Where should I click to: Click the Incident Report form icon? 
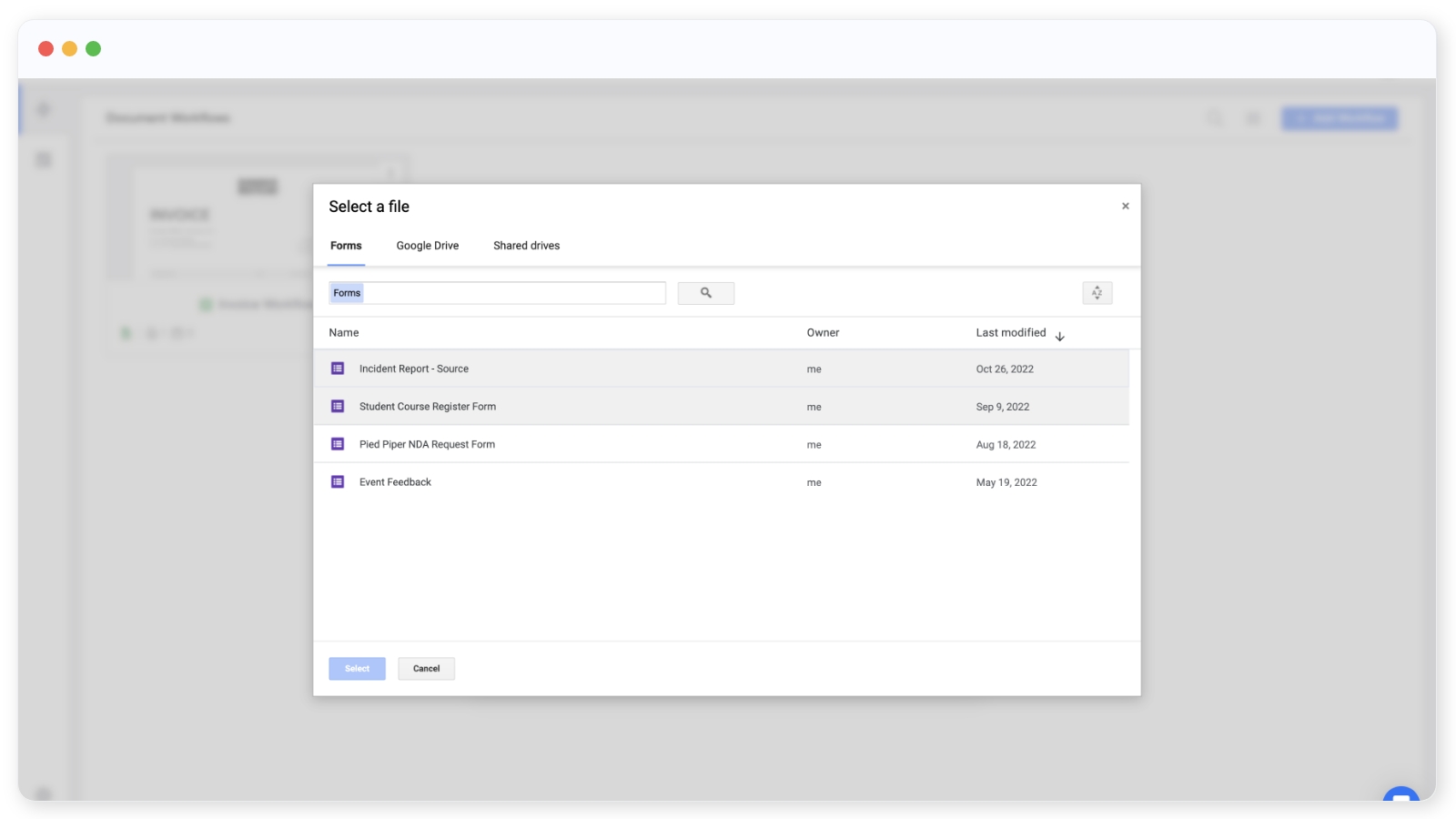pyautogui.click(x=338, y=369)
